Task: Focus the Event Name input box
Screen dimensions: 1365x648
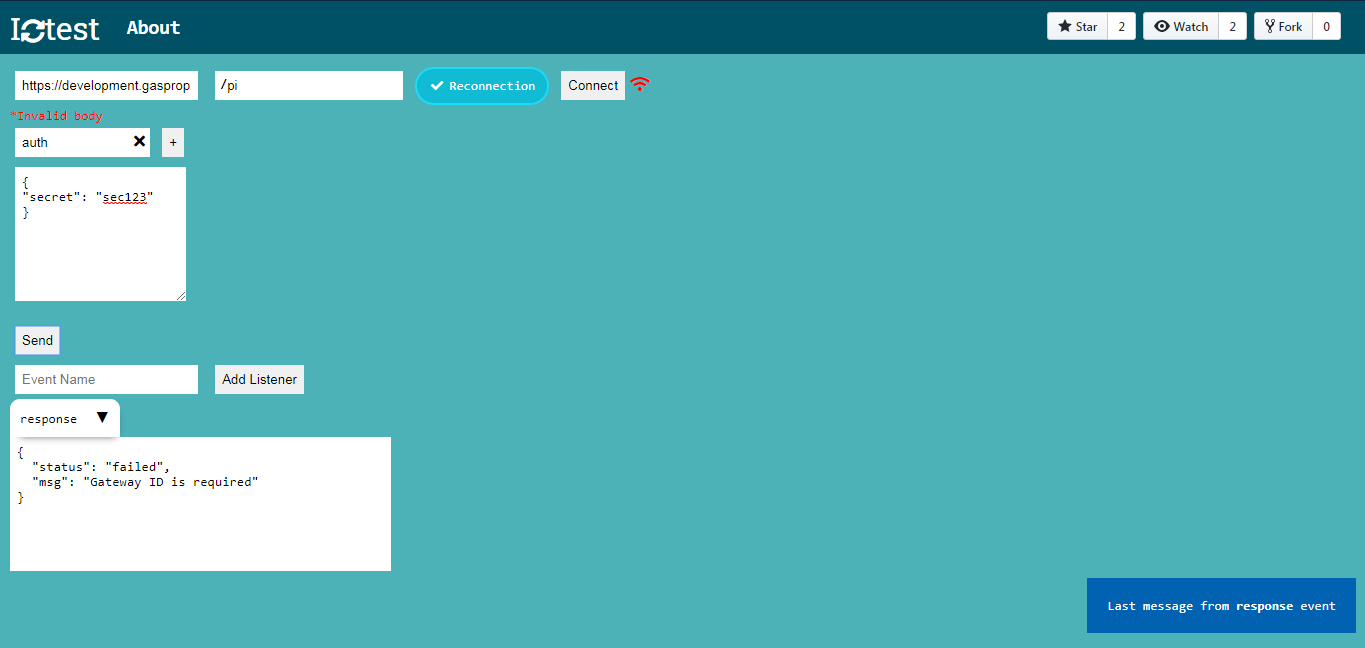Action: 105,379
